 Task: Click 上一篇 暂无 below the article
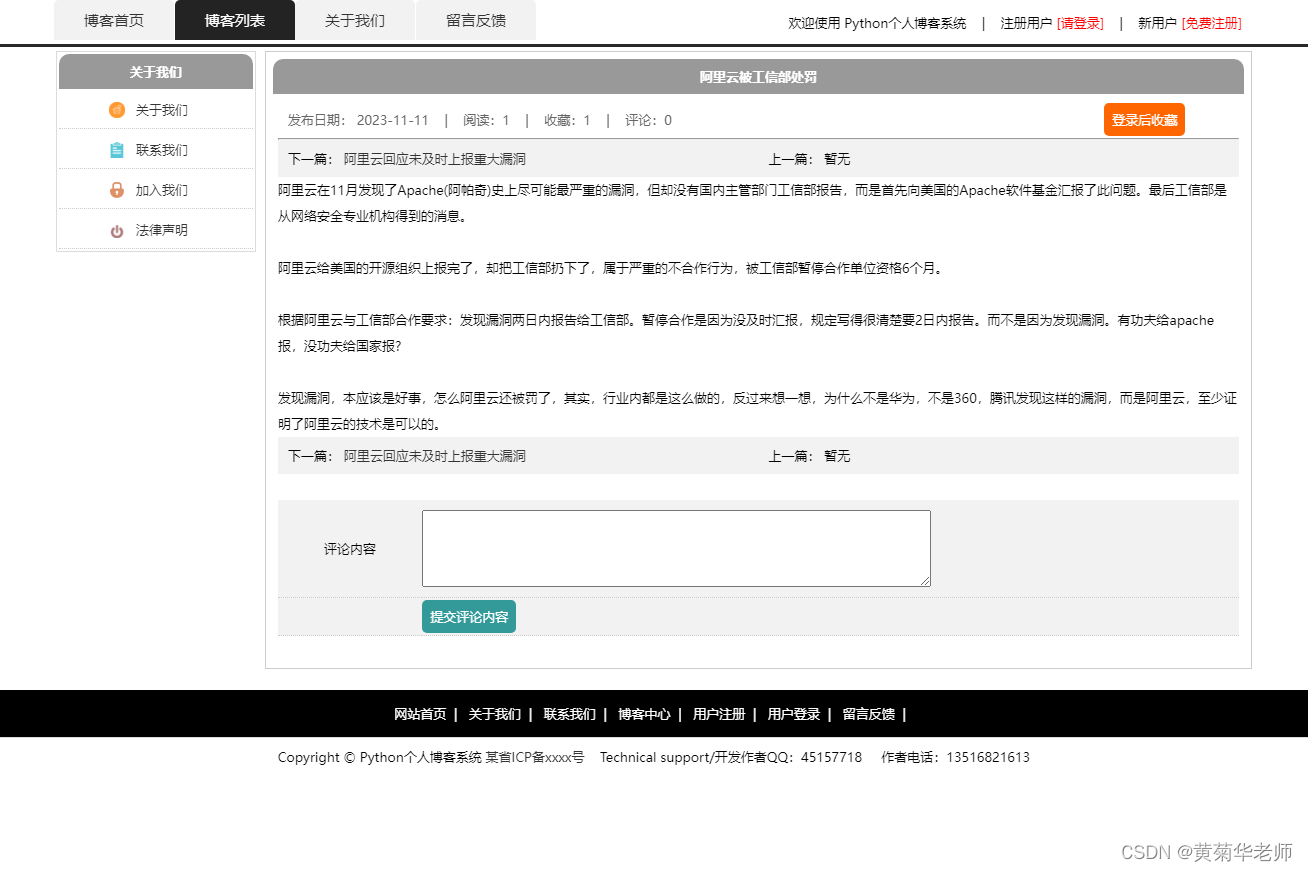[809, 456]
